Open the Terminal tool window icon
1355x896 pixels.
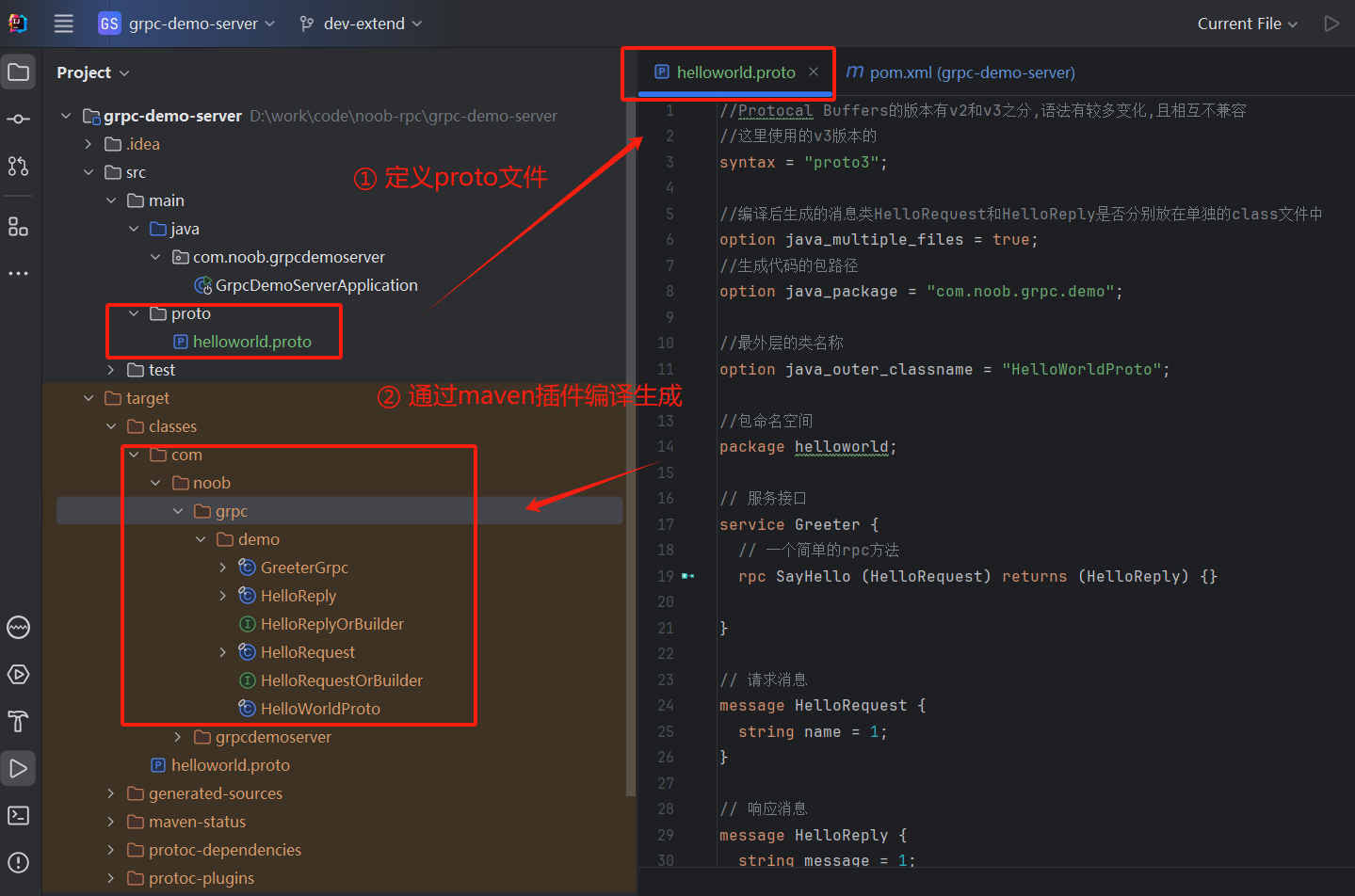point(18,815)
